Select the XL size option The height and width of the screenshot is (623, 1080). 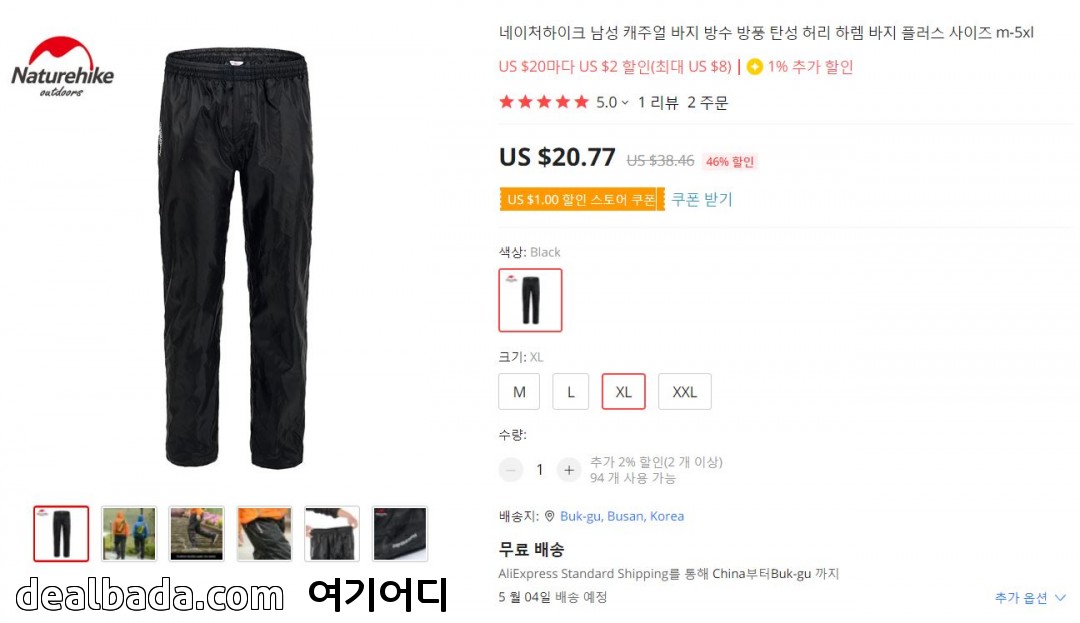click(x=623, y=392)
